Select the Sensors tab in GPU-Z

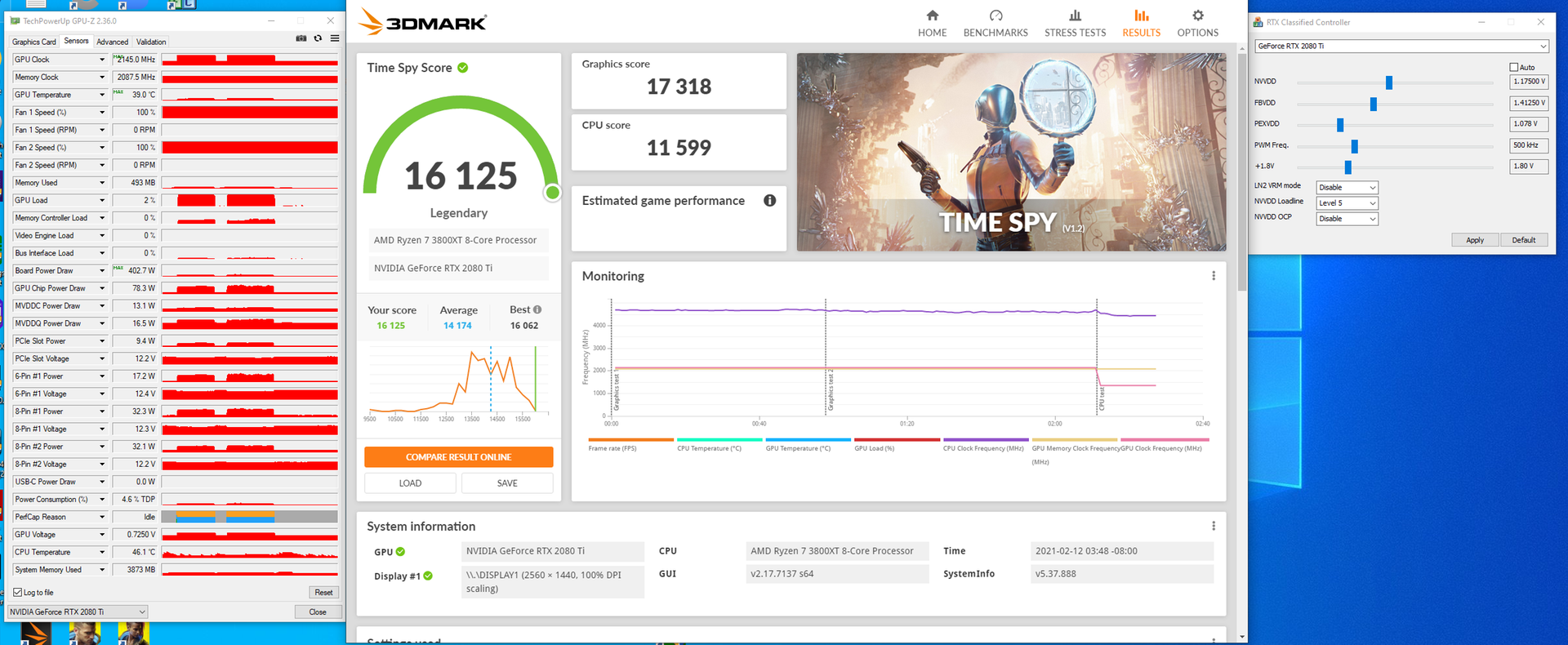(77, 41)
